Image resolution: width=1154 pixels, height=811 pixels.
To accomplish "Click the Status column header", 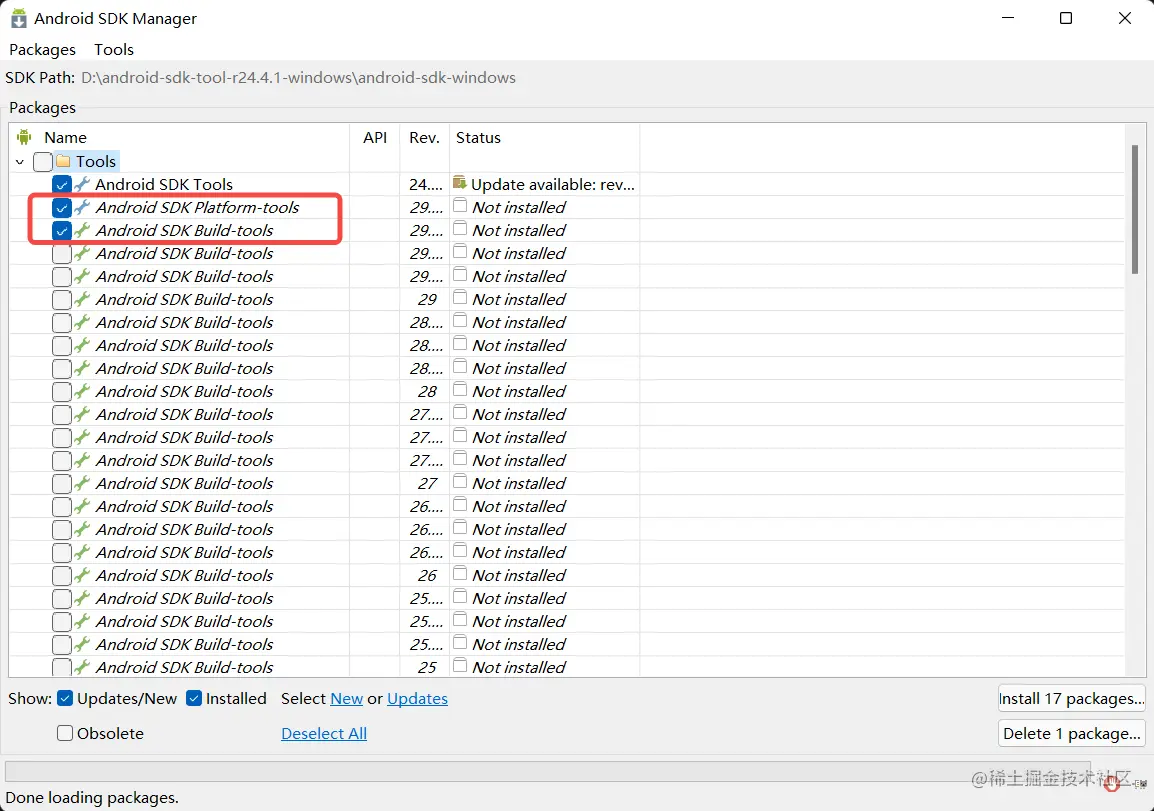I will click(x=545, y=137).
